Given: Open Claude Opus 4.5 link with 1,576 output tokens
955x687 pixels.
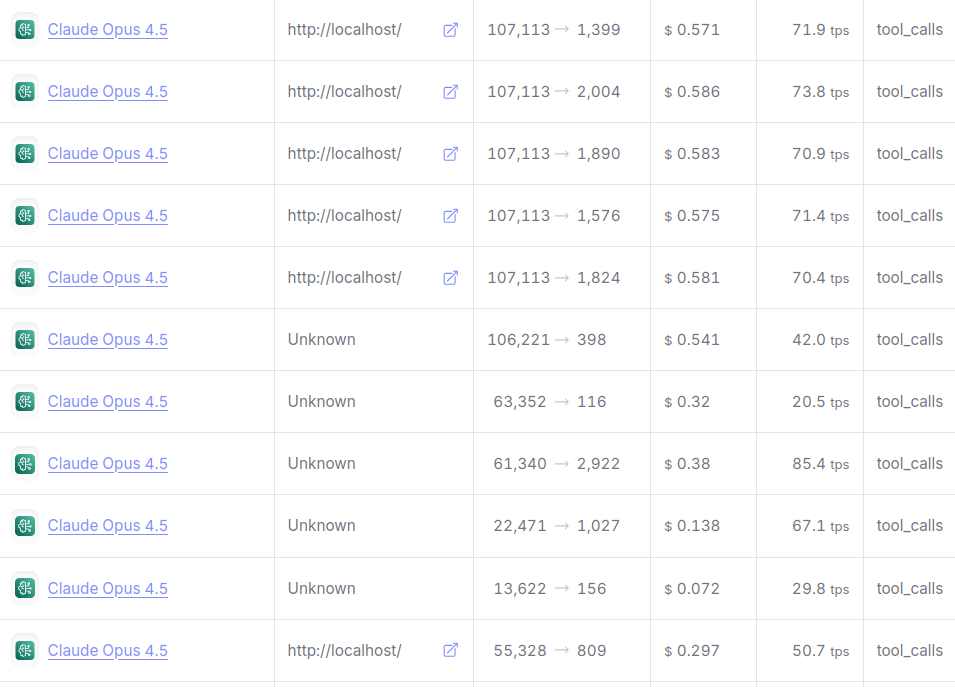Looking at the screenshot, I should 108,216.
